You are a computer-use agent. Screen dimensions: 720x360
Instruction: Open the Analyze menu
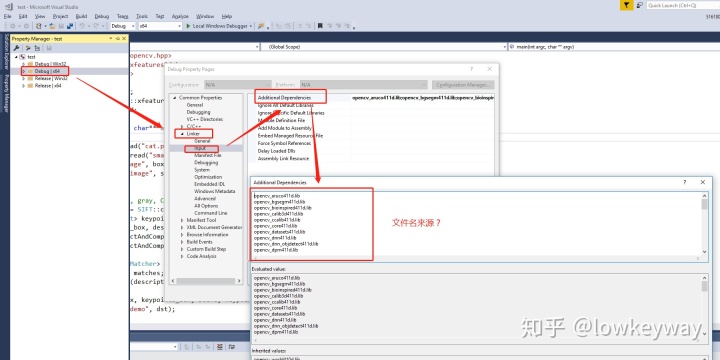(180, 16)
